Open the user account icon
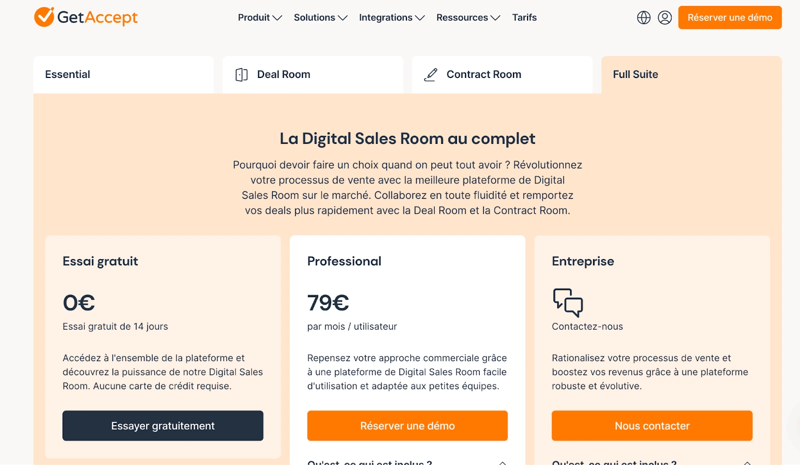 664,17
